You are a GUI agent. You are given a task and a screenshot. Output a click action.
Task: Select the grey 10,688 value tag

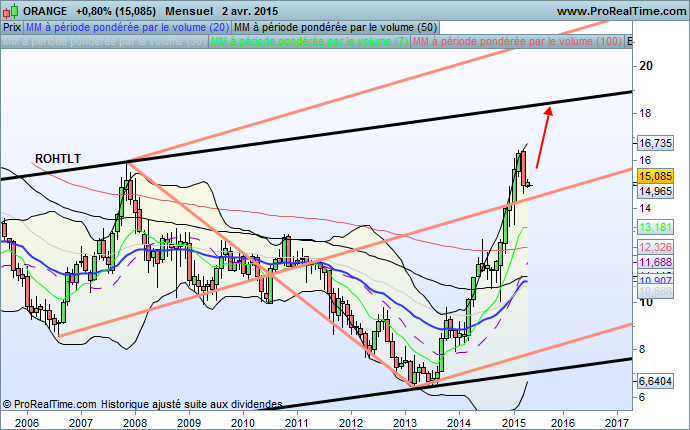tap(655, 291)
